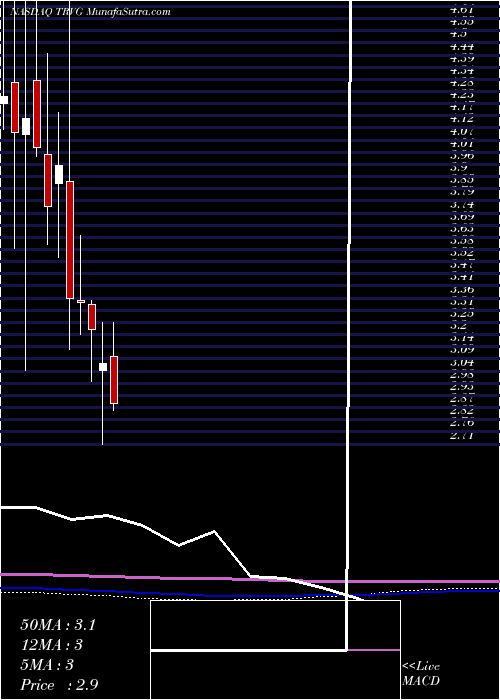Image resolution: width=500 pixels, height=700 pixels.
Task: Click the 3.74 price axis label
Action: click(462, 205)
